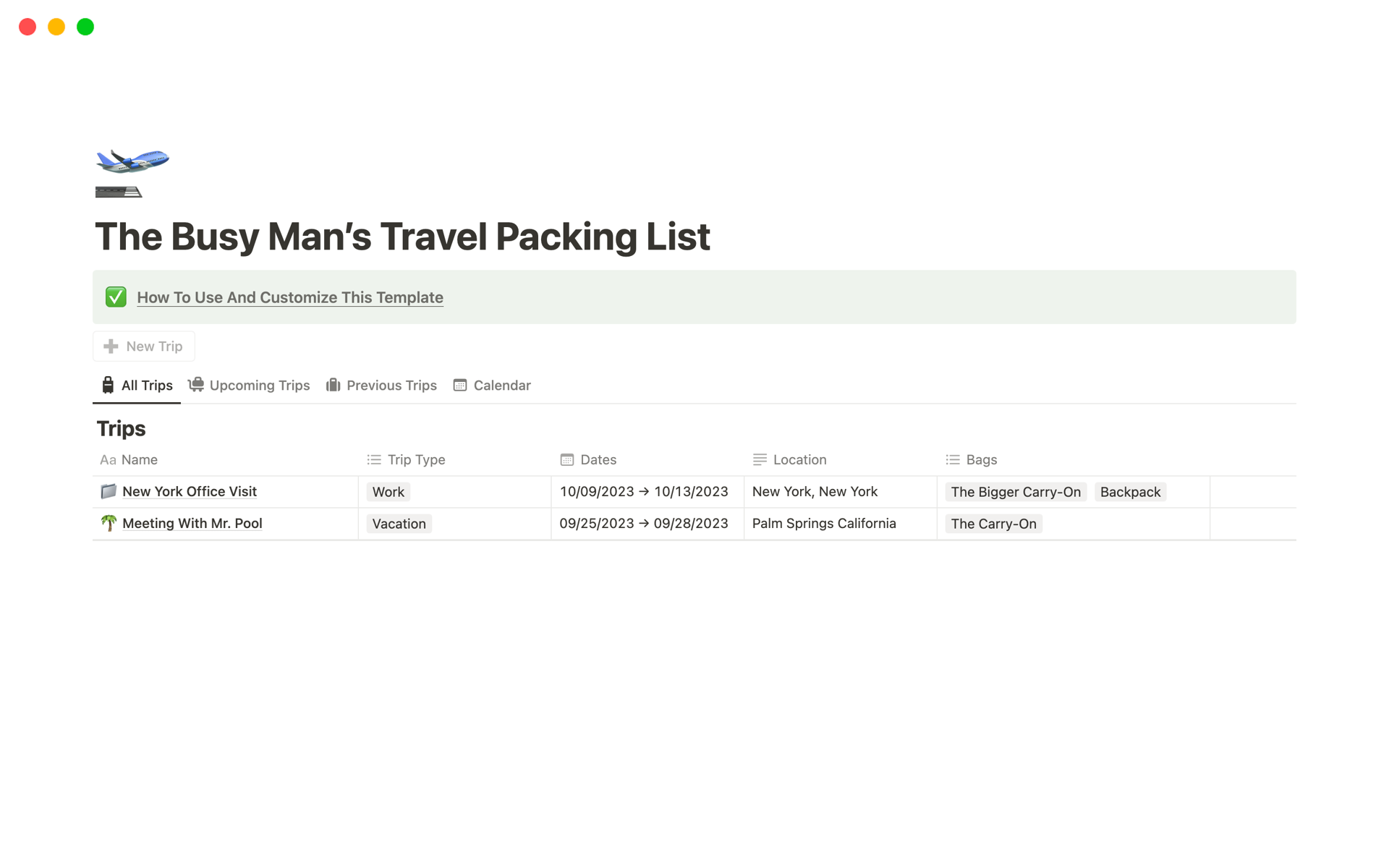Click the list icon in Bags header
This screenshot has height=868, width=1389.
point(953,460)
